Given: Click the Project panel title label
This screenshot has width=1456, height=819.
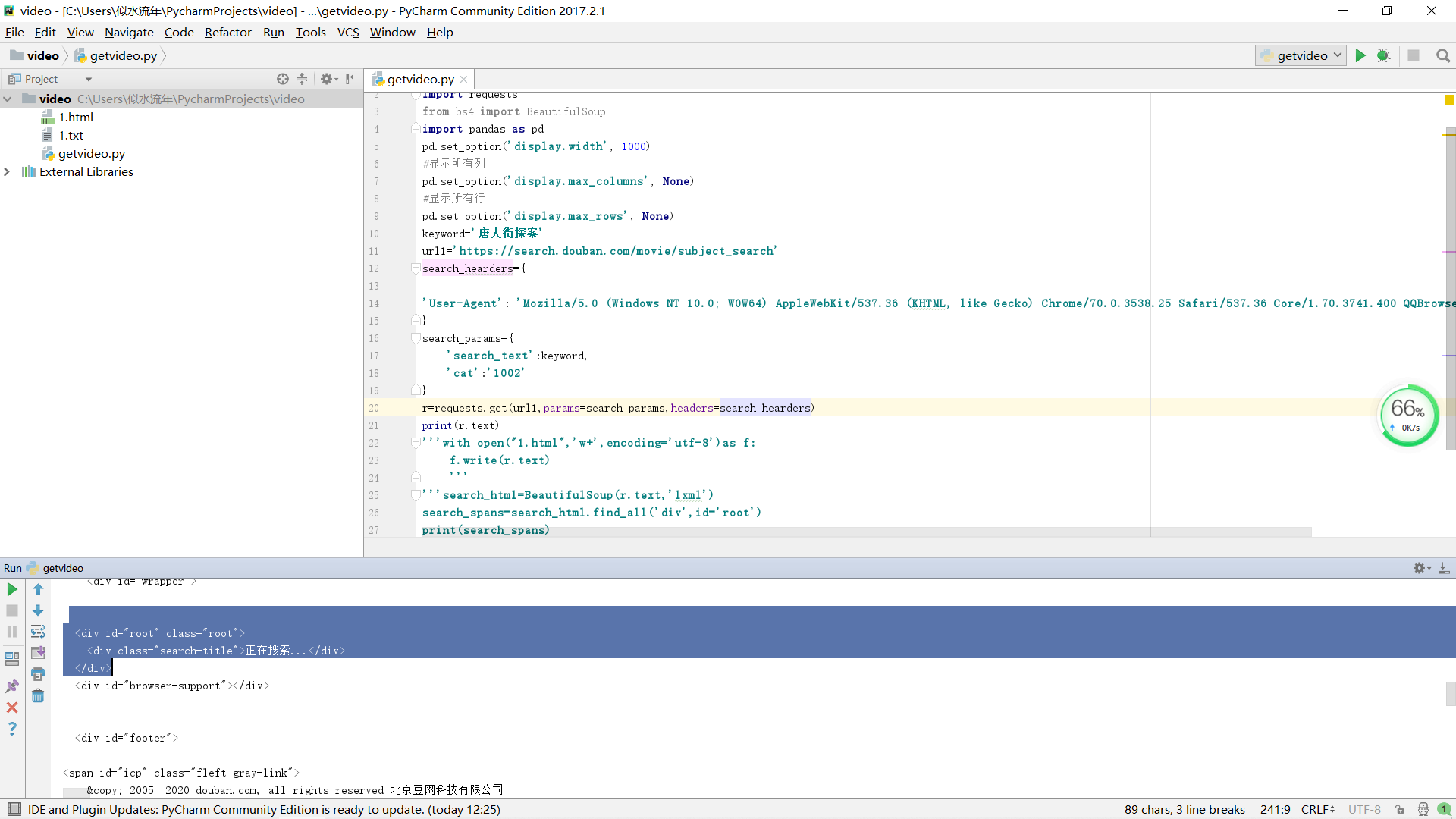Looking at the screenshot, I should point(41,79).
